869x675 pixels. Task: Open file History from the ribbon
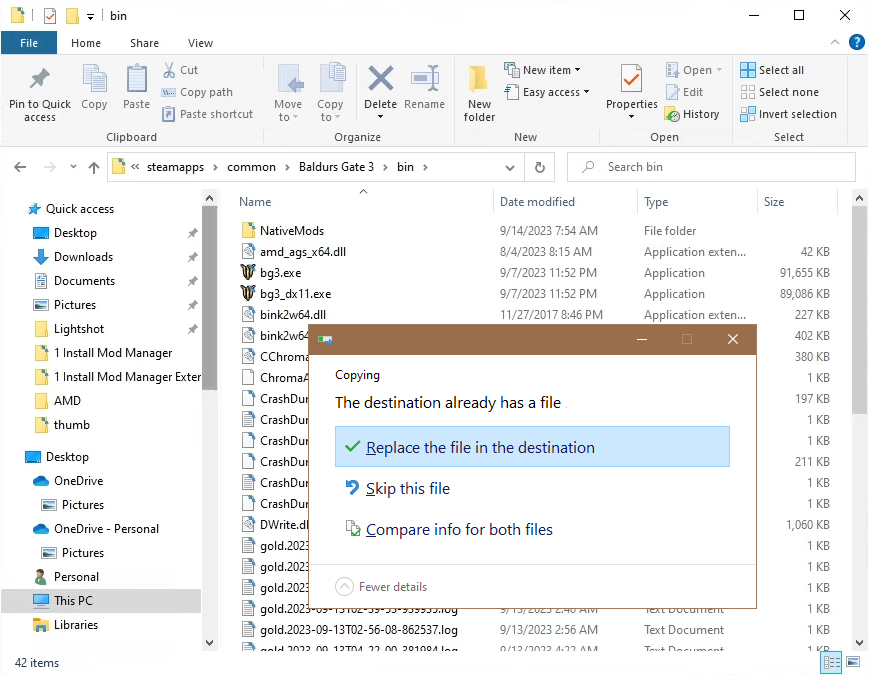(693, 113)
